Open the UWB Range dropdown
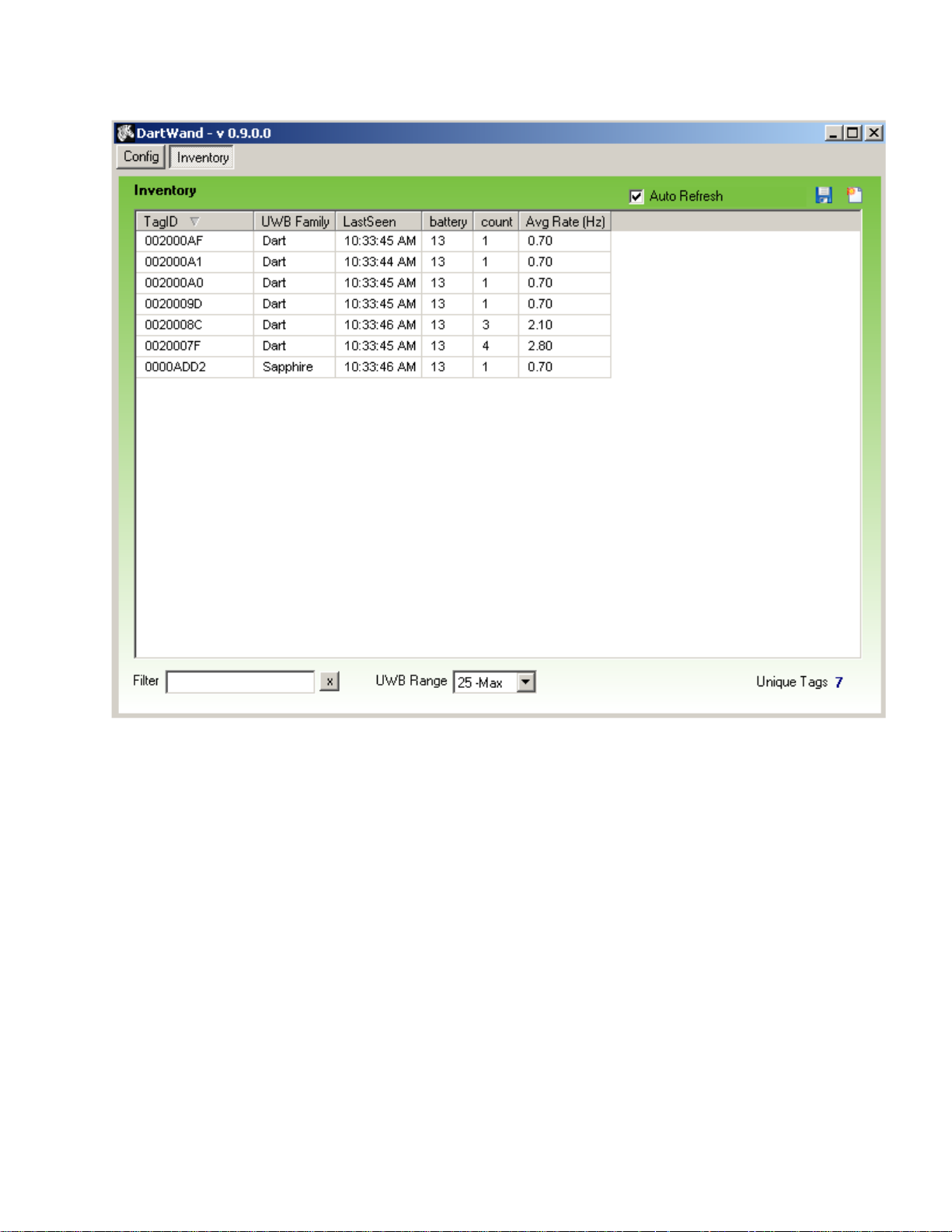 [526, 682]
